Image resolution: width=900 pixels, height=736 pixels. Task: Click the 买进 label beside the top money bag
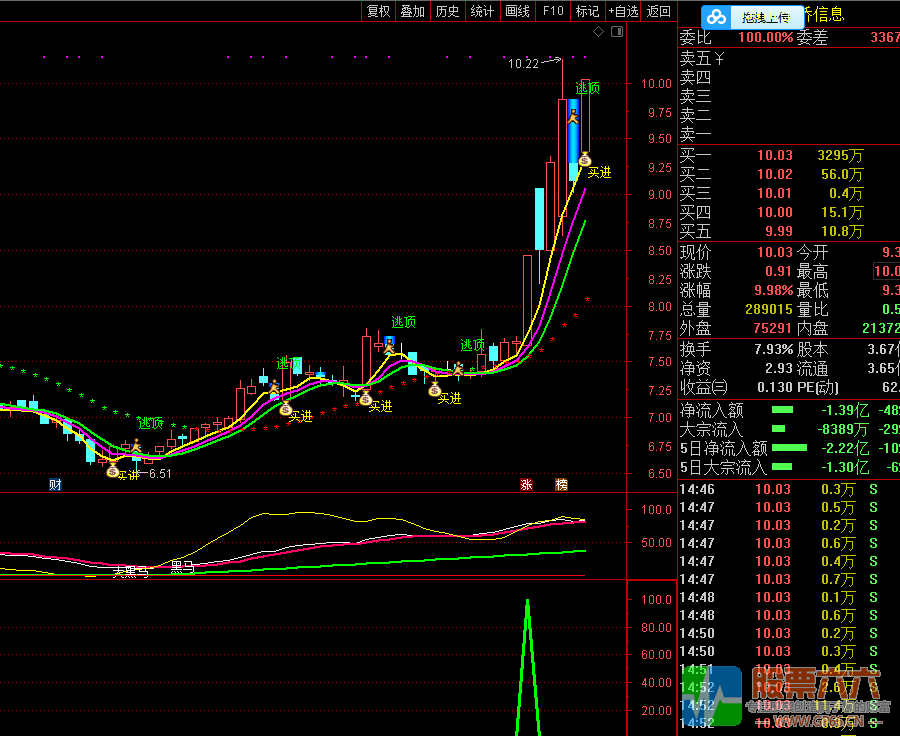pos(599,172)
